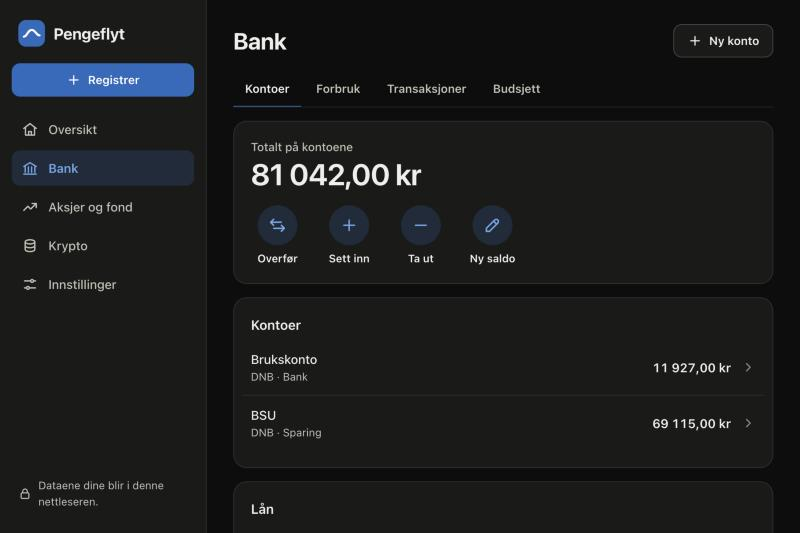Click the Aksjer og fond trend icon
This screenshot has width=800, height=533.
pyautogui.click(x=30, y=207)
